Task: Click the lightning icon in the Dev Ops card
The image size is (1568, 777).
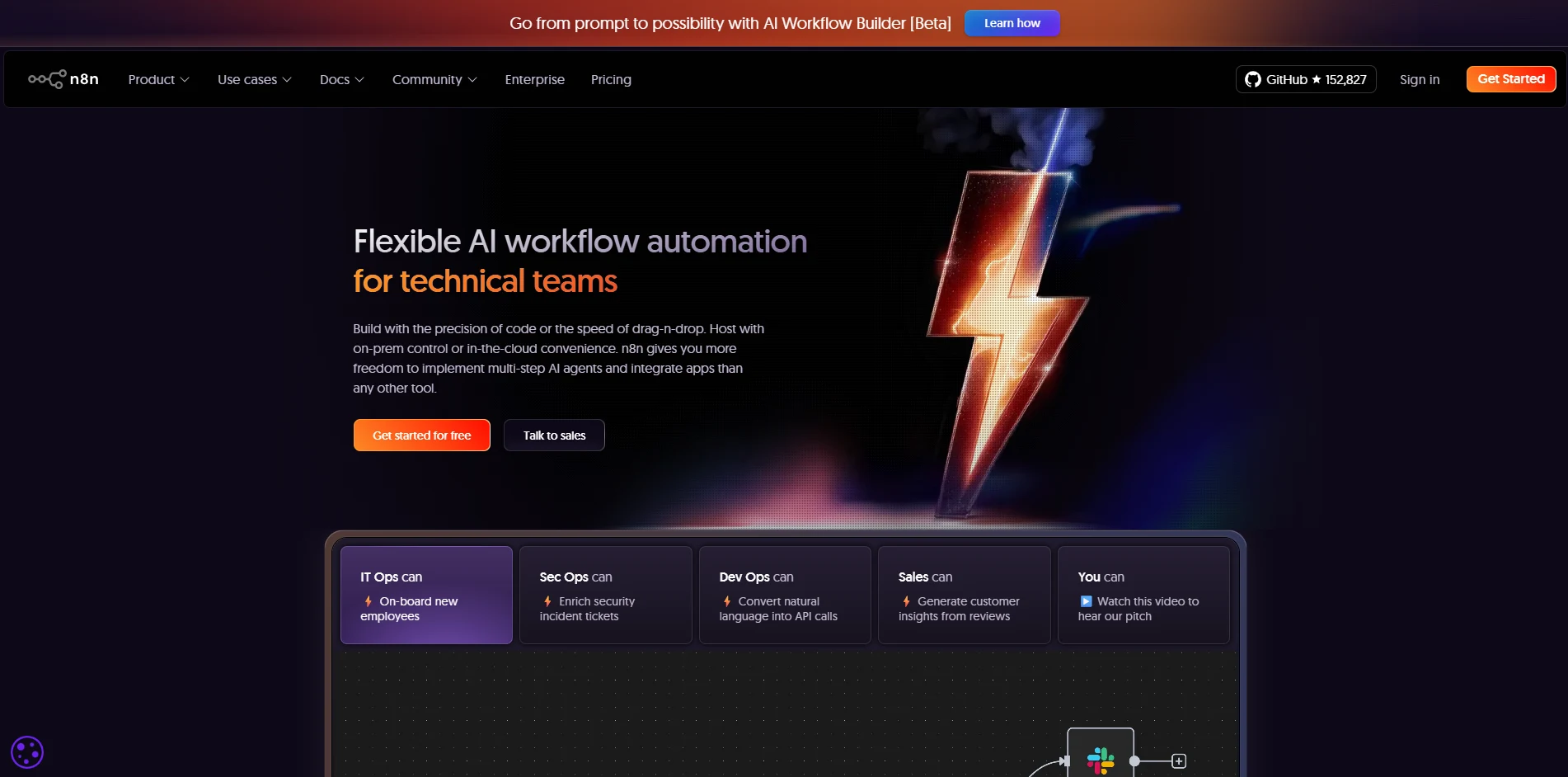Action: coord(726,601)
